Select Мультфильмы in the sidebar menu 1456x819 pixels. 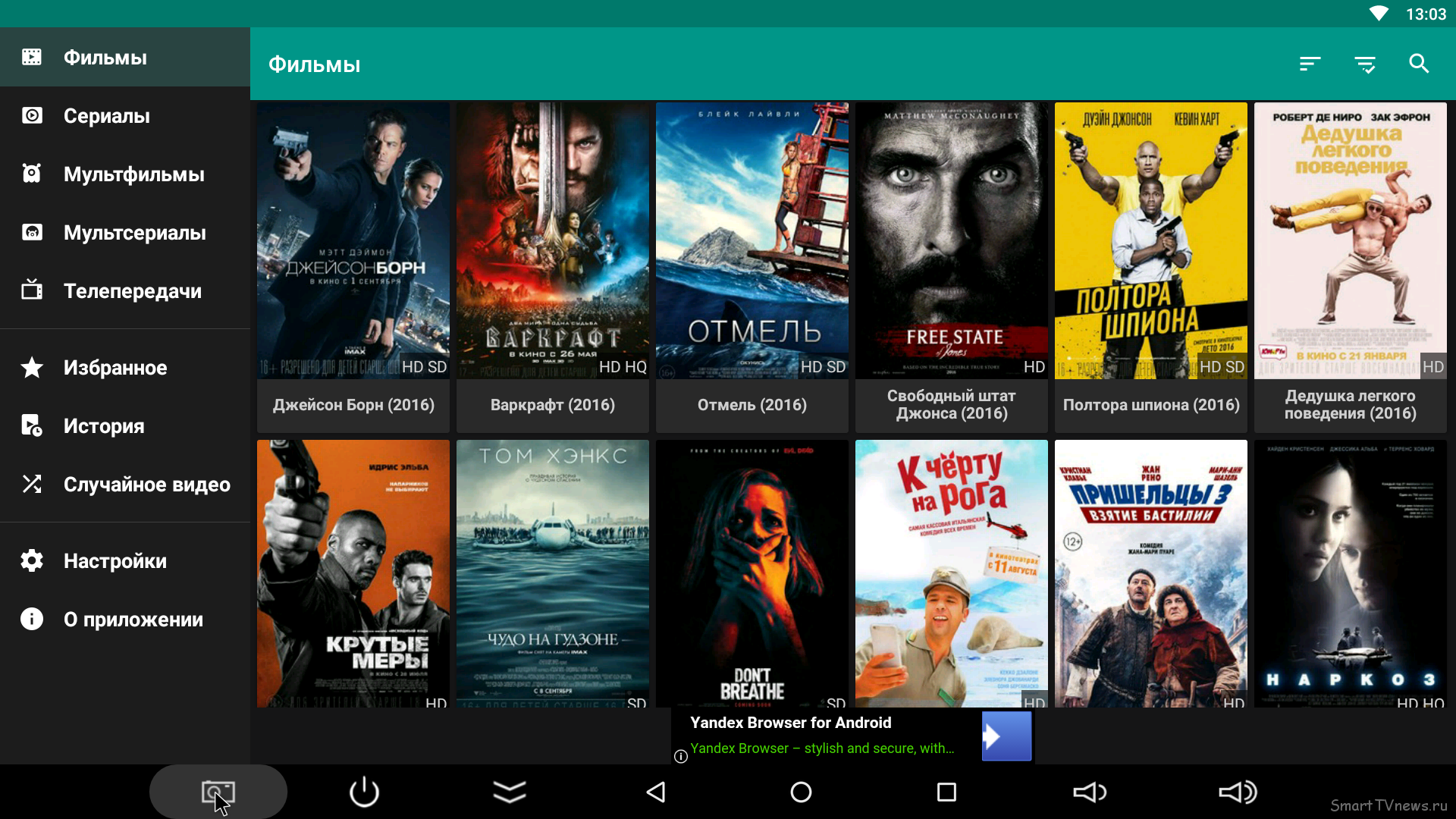(x=125, y=174)
